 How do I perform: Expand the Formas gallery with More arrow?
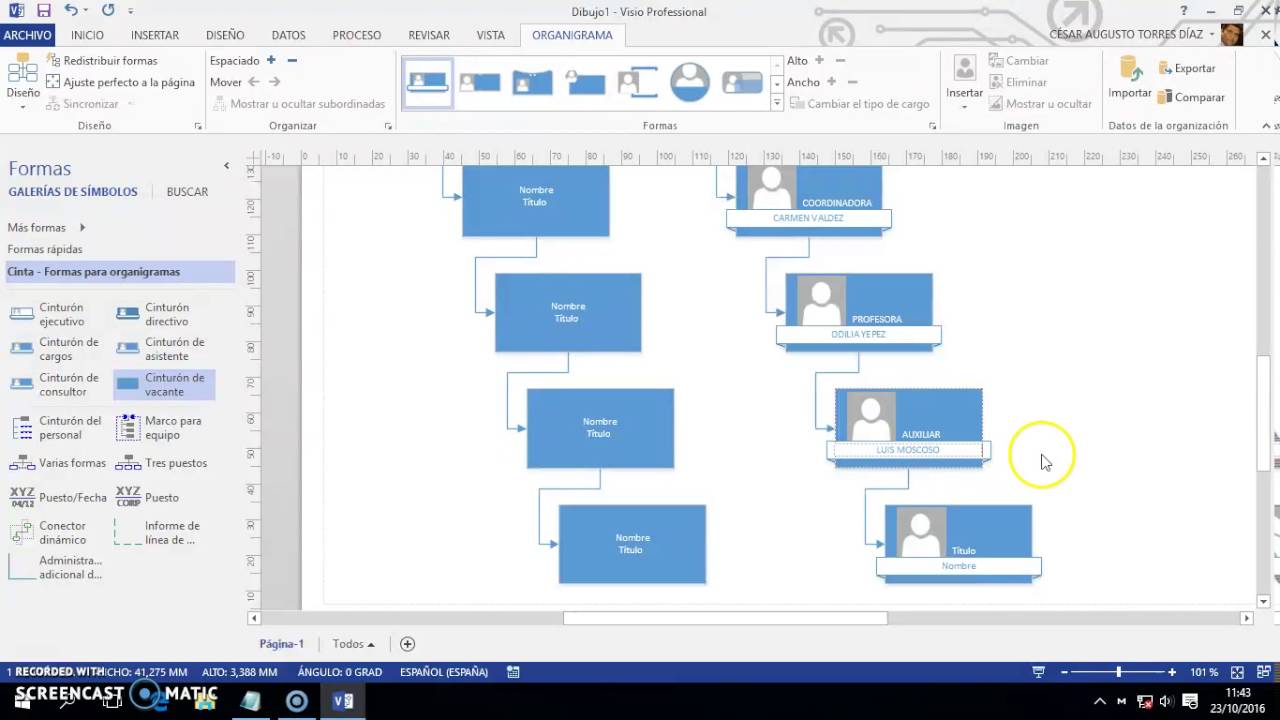coord(777,103)
